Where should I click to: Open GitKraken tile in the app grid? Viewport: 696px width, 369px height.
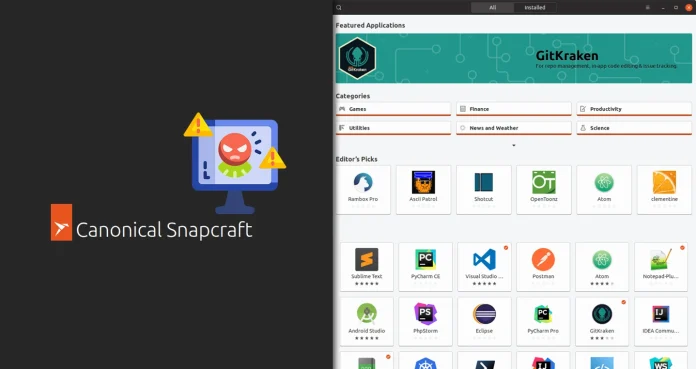tap(602, 321)
